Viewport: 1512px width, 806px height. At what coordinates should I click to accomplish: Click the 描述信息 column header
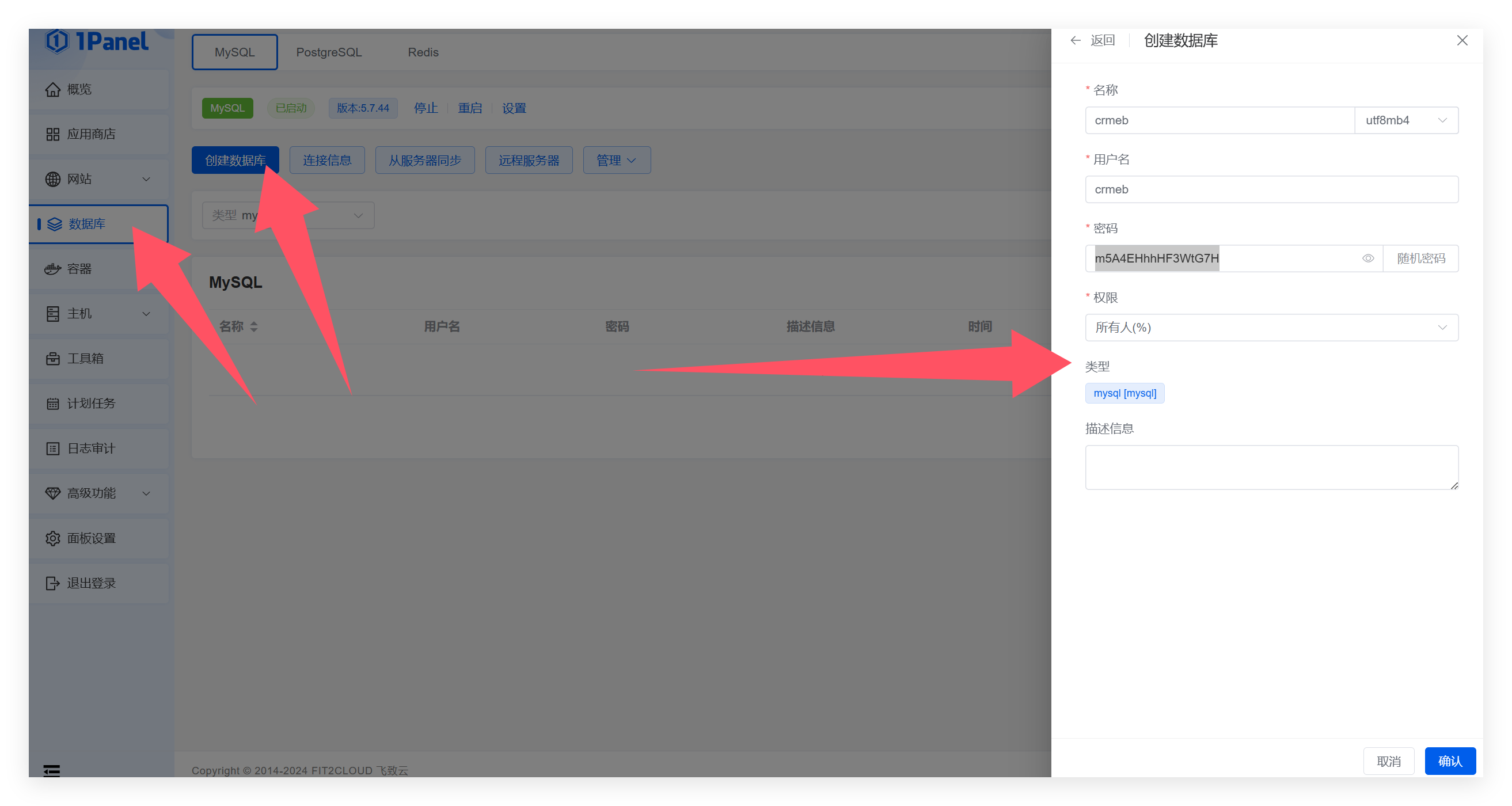(811, 327)
